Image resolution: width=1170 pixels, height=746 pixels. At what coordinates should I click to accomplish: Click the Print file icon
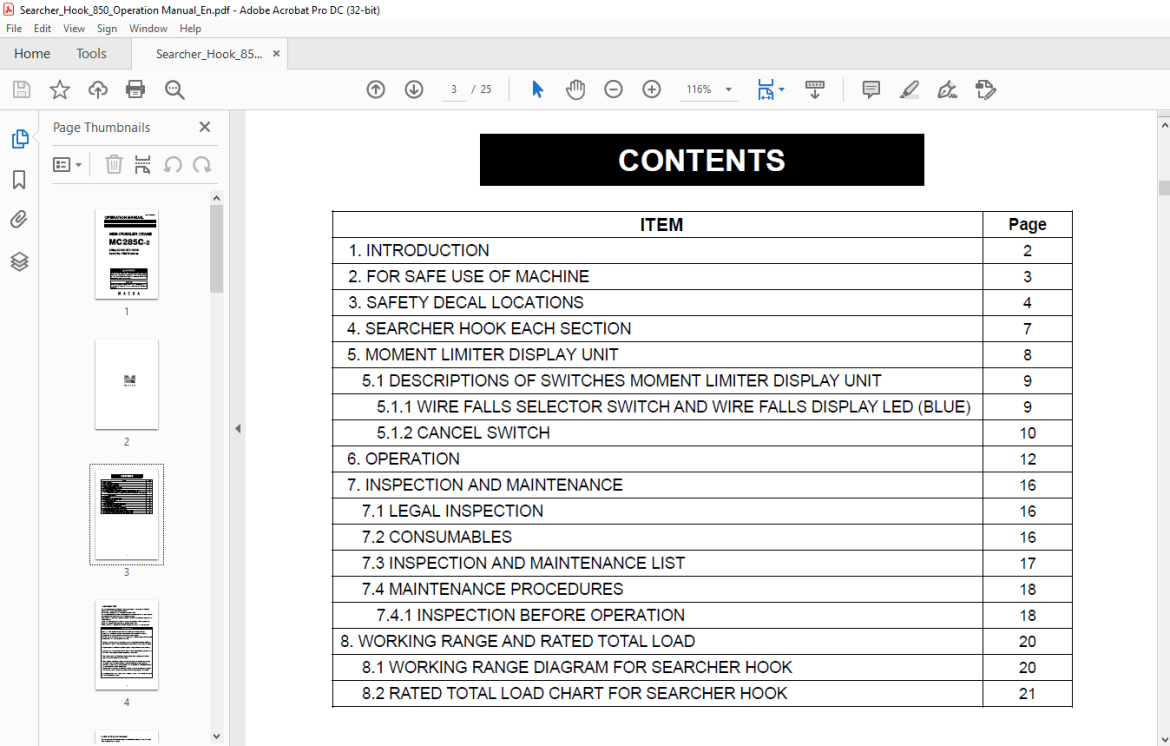click(136, 90)
